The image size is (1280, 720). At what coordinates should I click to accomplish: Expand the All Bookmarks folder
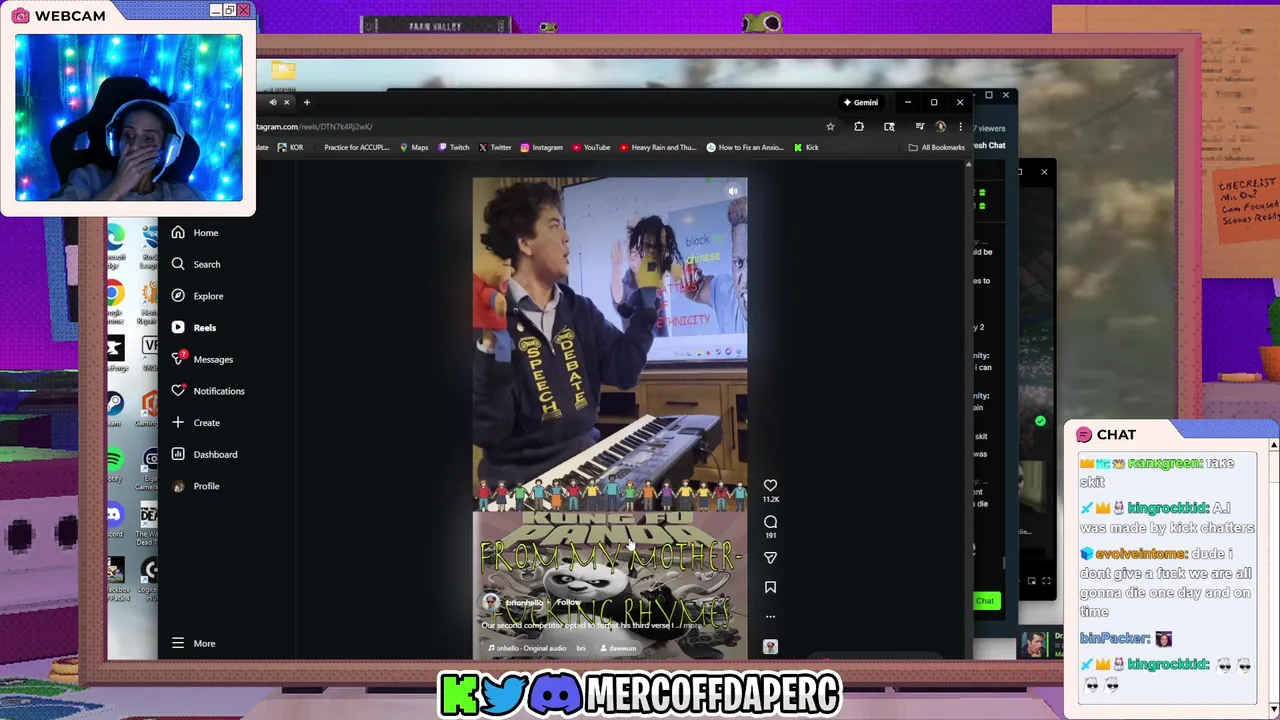pyautogui.click(x=937, y=147)
